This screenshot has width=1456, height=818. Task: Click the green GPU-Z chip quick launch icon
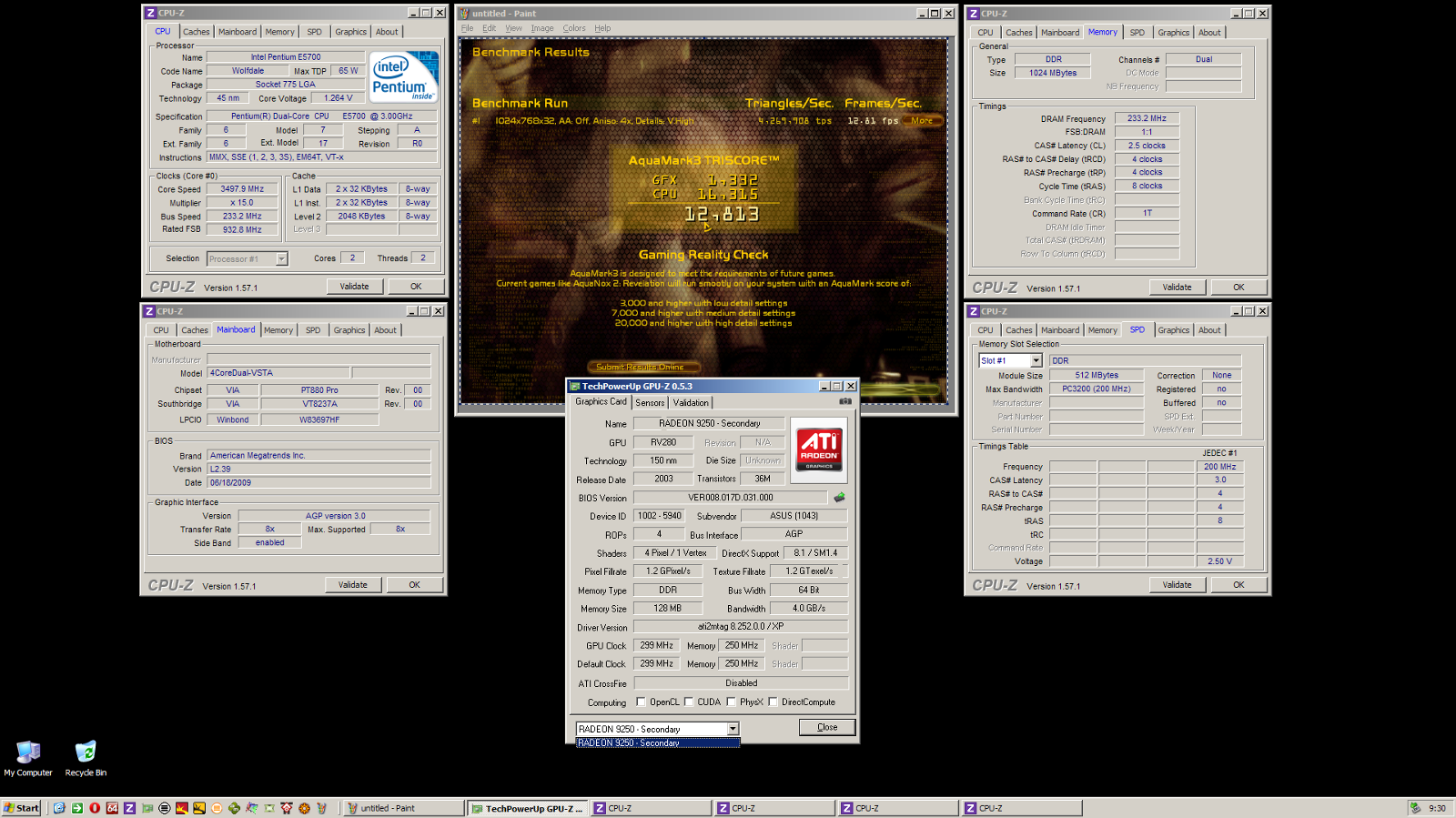coord(147,808)
